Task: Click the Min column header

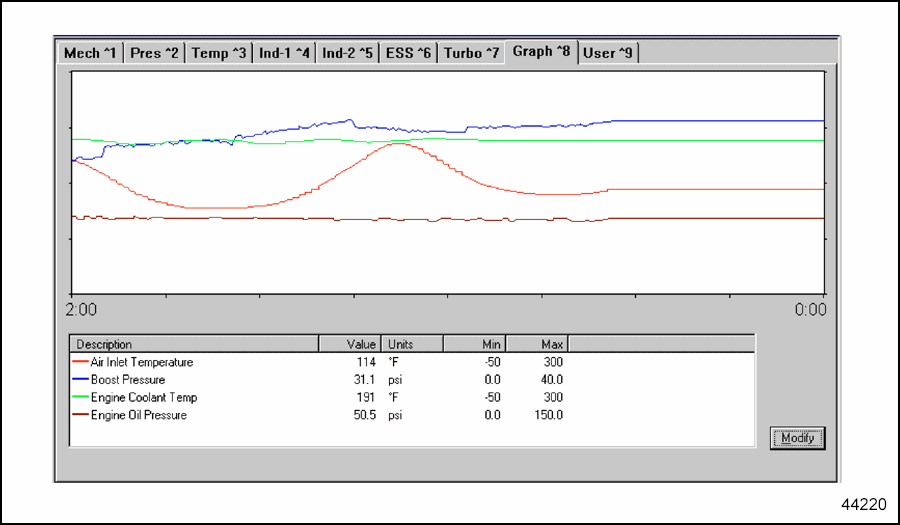Action: coord(474,344)
